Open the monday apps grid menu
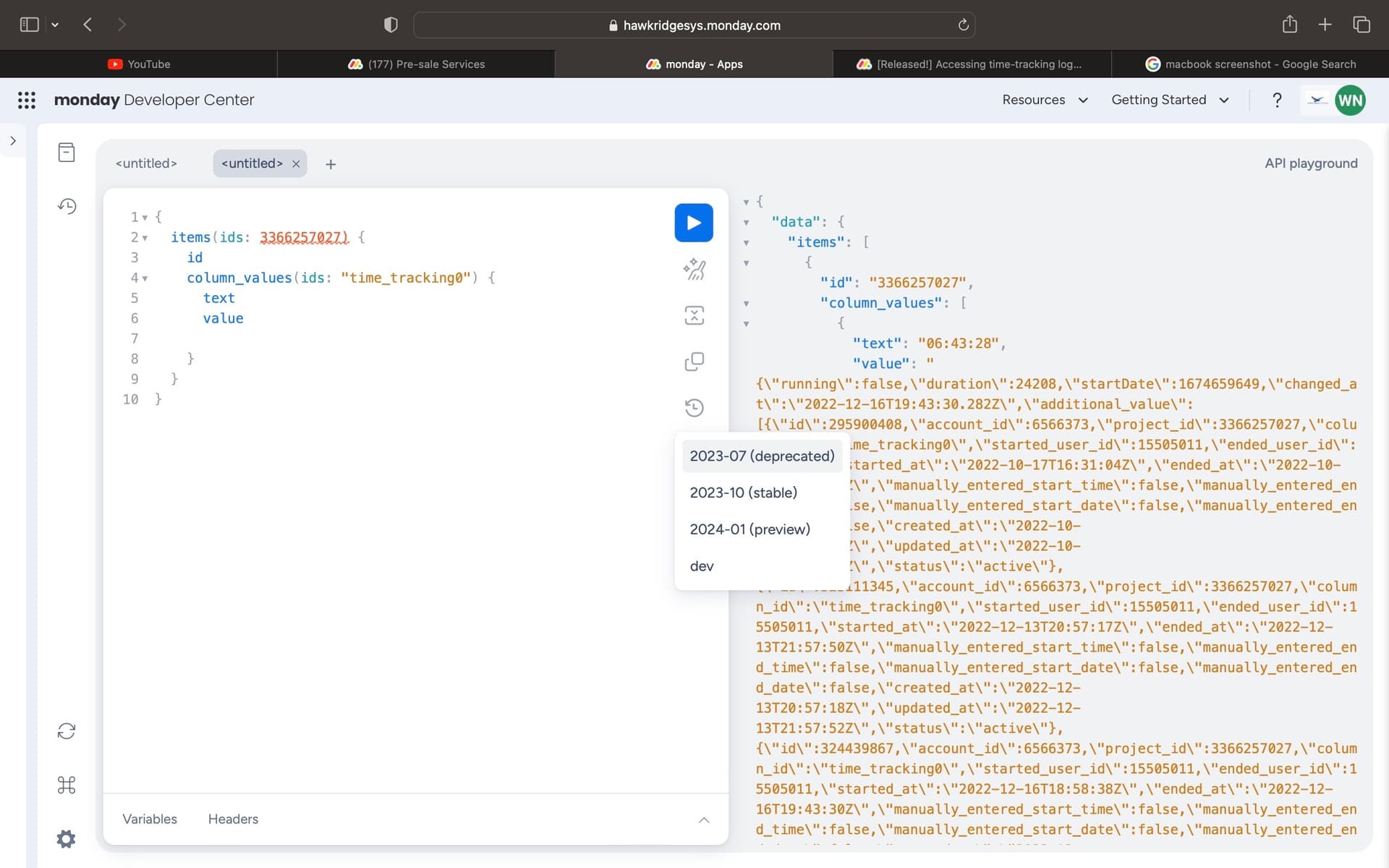The height and width of the screenshot is (868, 1389). 27,100
